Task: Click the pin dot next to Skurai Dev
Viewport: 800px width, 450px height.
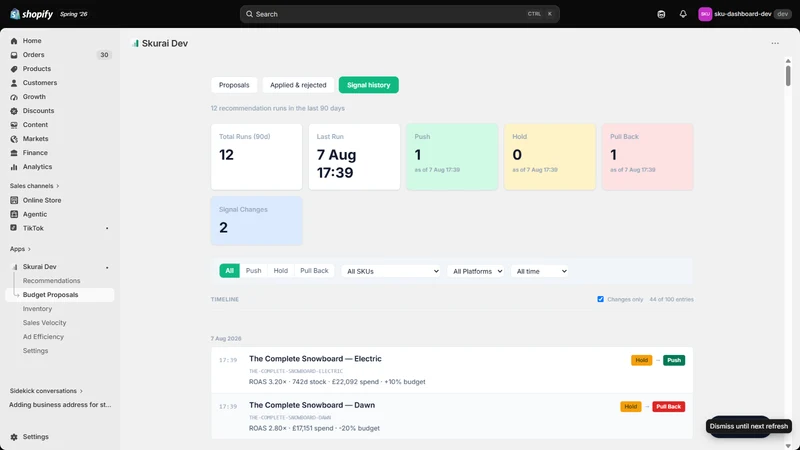Action: [107, 267]
